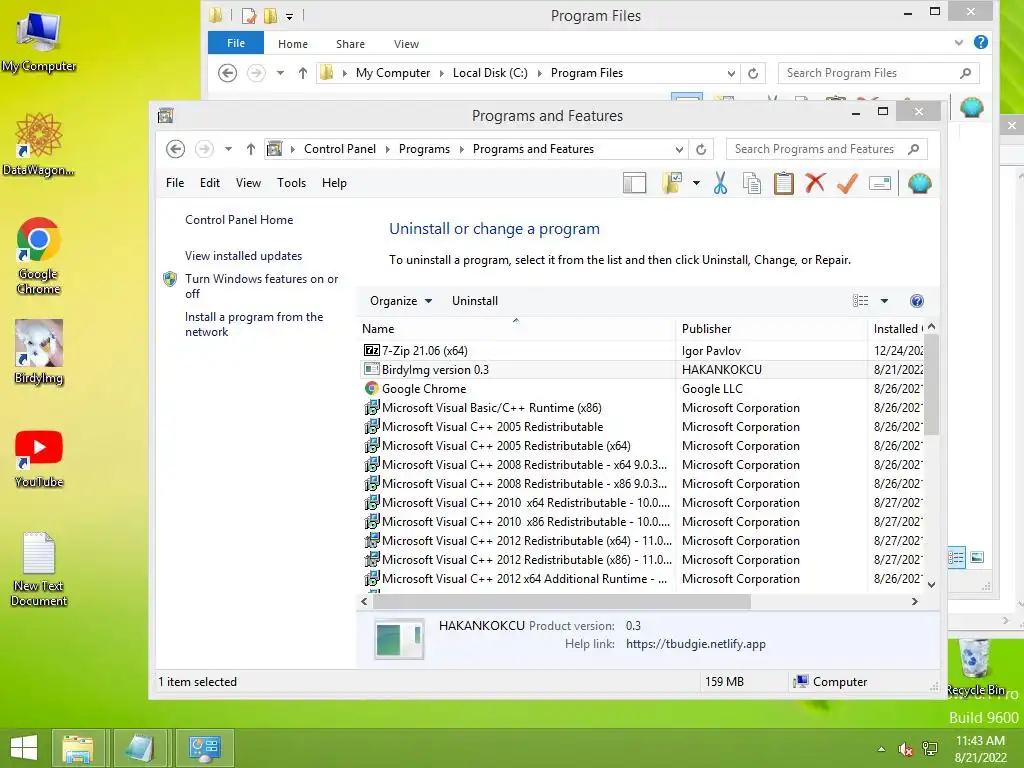Click the folder options toolbar icon
This screenshot has height=768, width=1024.
672,184
